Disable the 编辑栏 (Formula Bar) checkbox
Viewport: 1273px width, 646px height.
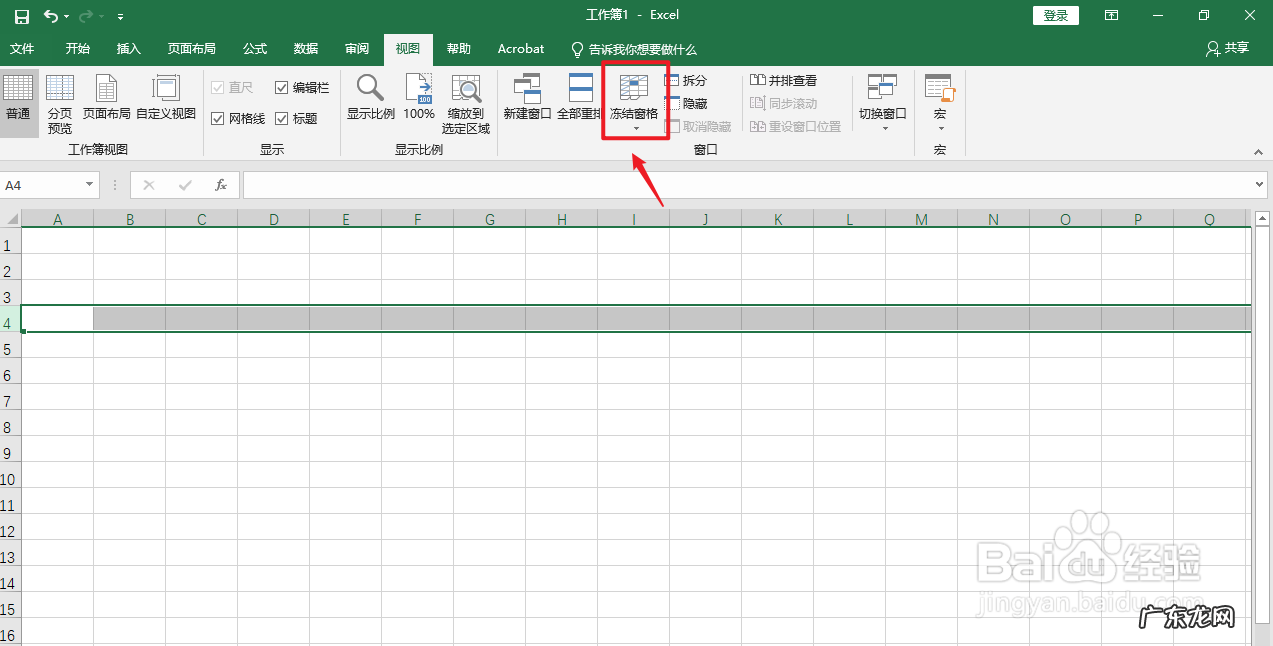(x=282, y=86)
